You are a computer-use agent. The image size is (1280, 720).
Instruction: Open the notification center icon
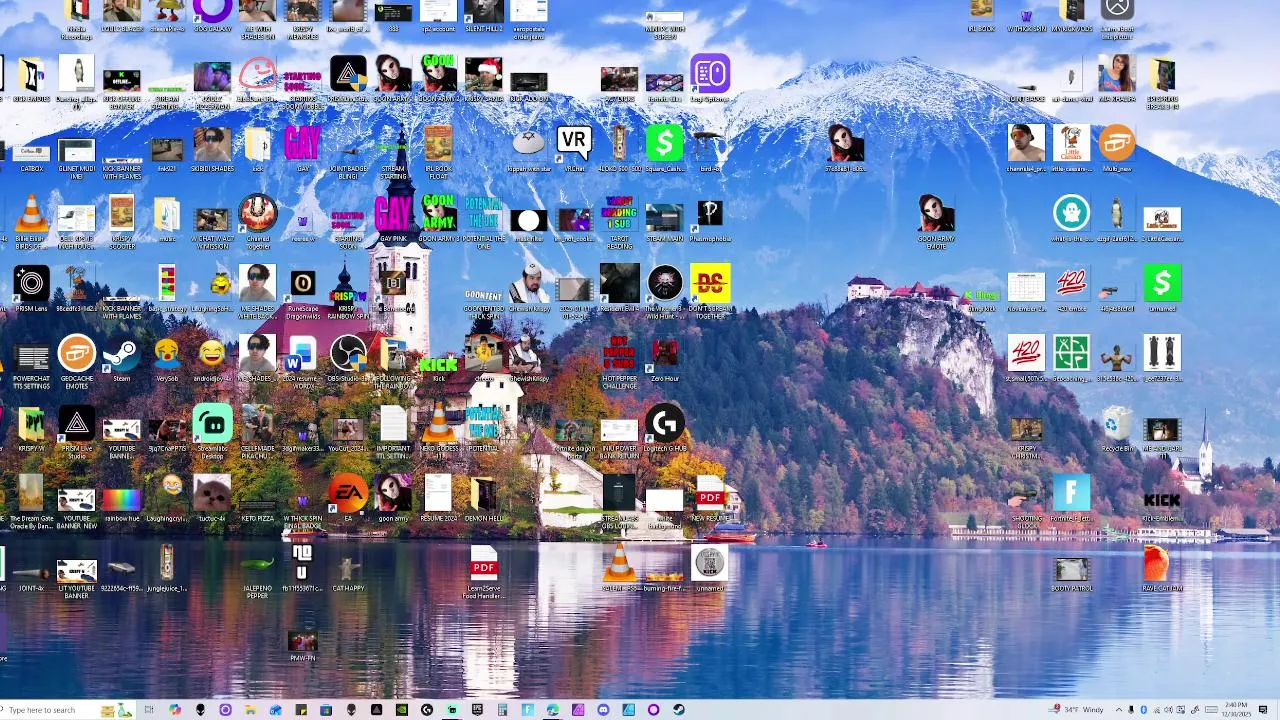pos(1263,710)
